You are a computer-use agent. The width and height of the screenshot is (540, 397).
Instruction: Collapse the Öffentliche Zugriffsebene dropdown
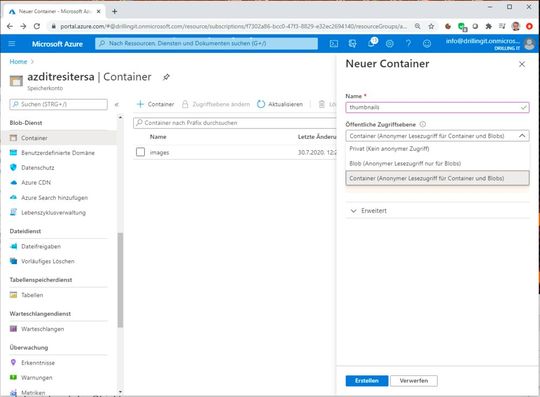coord(522,136)
